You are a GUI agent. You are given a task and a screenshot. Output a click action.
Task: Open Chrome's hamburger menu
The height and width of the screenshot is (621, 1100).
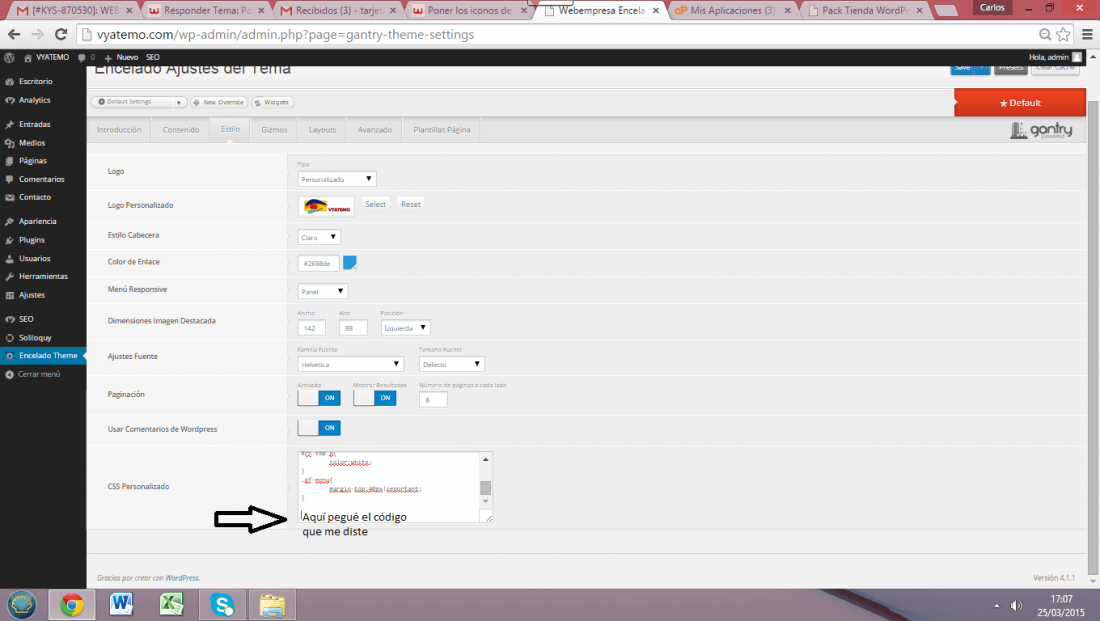coord(1087,34)
